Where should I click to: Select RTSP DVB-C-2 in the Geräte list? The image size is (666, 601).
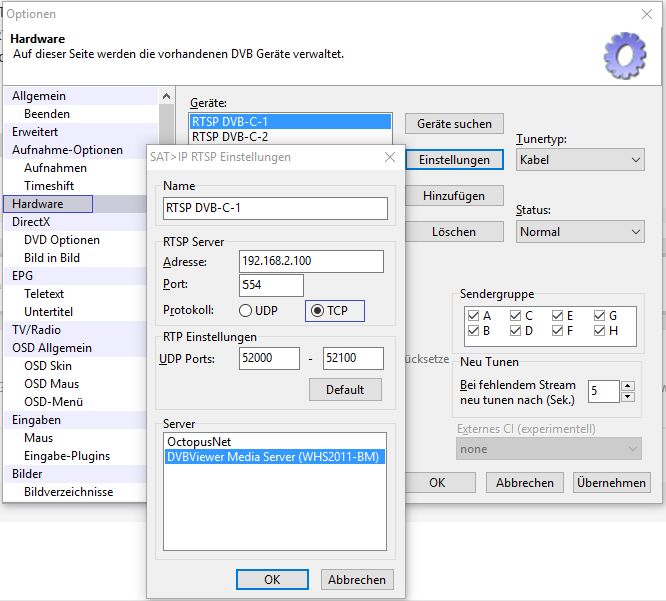(x=230, y=137)
